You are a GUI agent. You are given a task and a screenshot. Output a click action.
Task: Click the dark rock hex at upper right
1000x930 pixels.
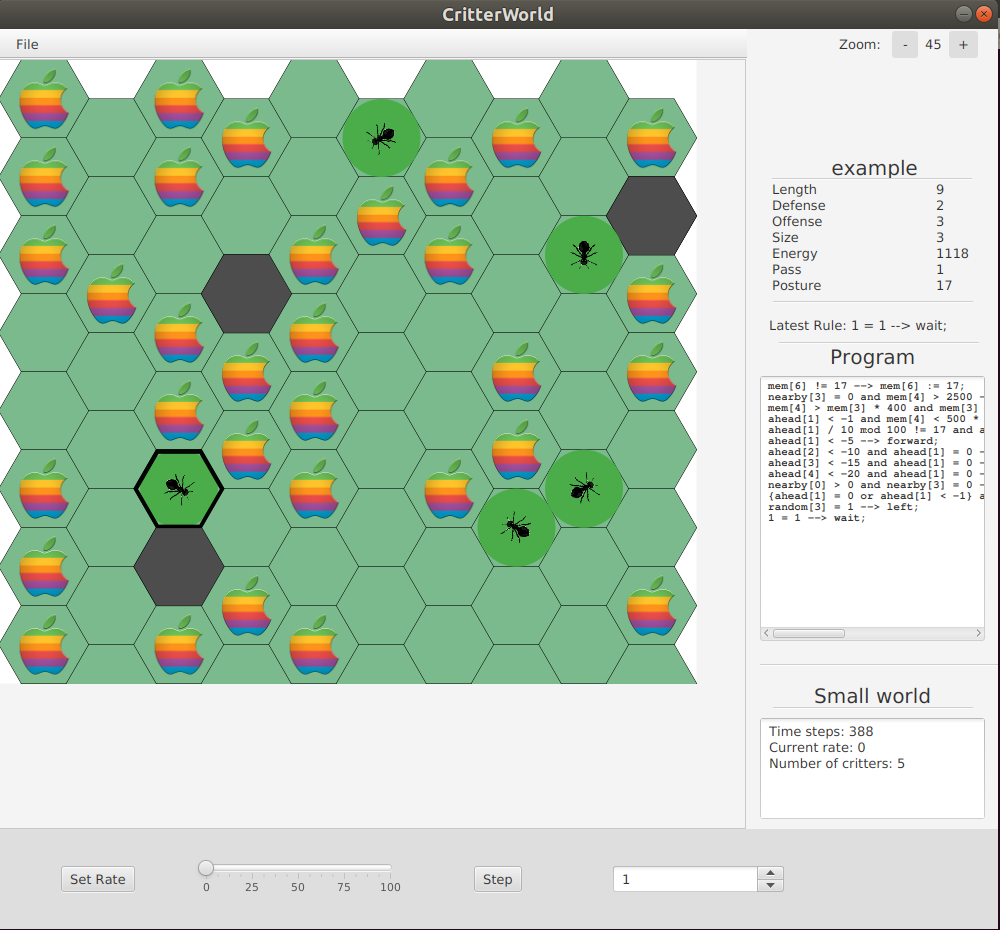pyautogui.click(x=652, y=216)
